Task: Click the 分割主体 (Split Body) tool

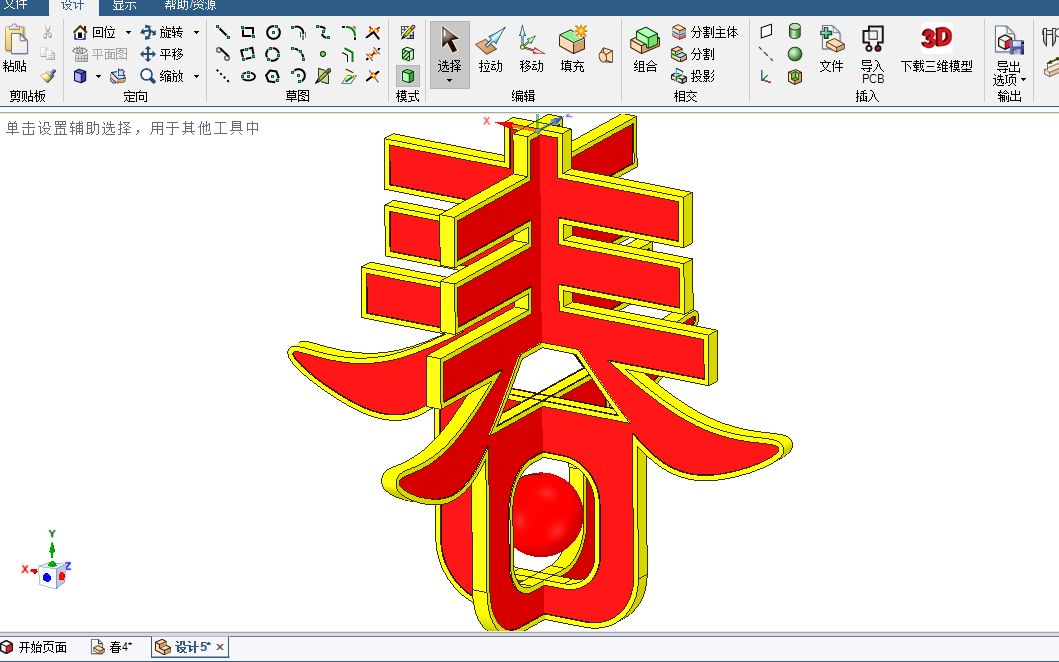Action: 702,31
